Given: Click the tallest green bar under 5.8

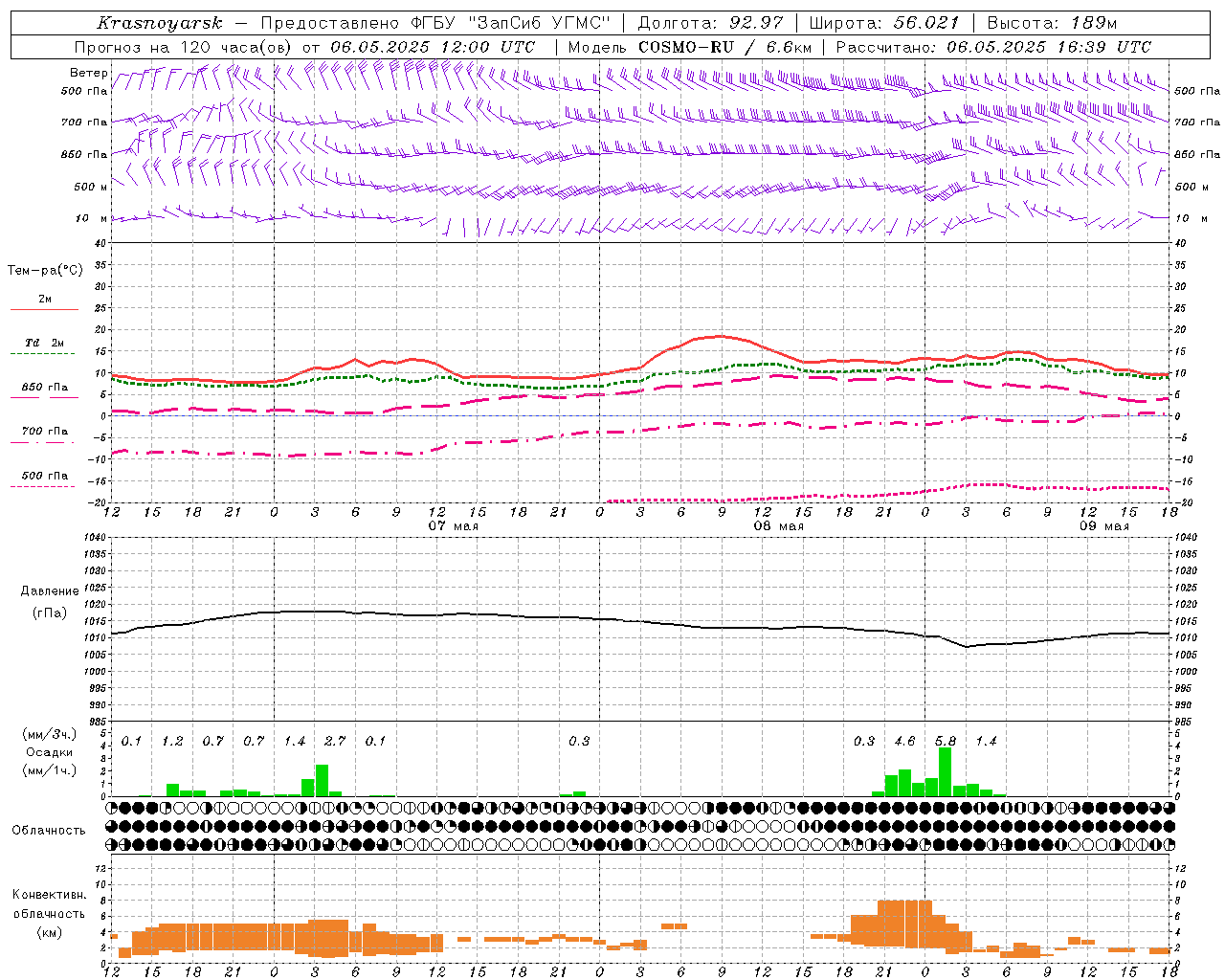Looking at the screenshot, I should (946, 771).
